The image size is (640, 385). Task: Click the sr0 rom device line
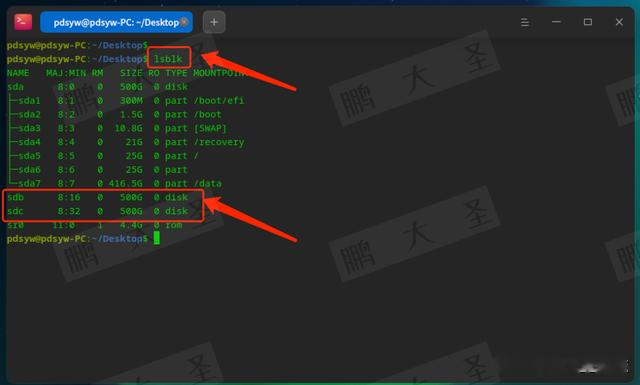95,225
